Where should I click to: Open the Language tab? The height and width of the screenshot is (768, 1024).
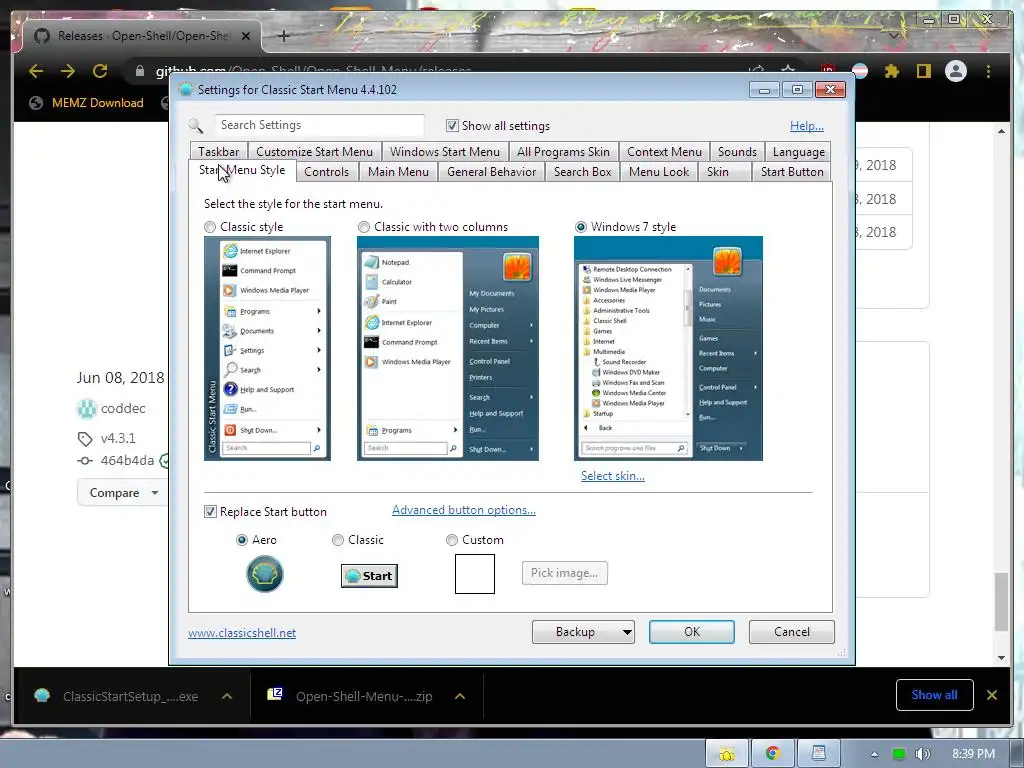pyautogui.click(x=799, y=152)
